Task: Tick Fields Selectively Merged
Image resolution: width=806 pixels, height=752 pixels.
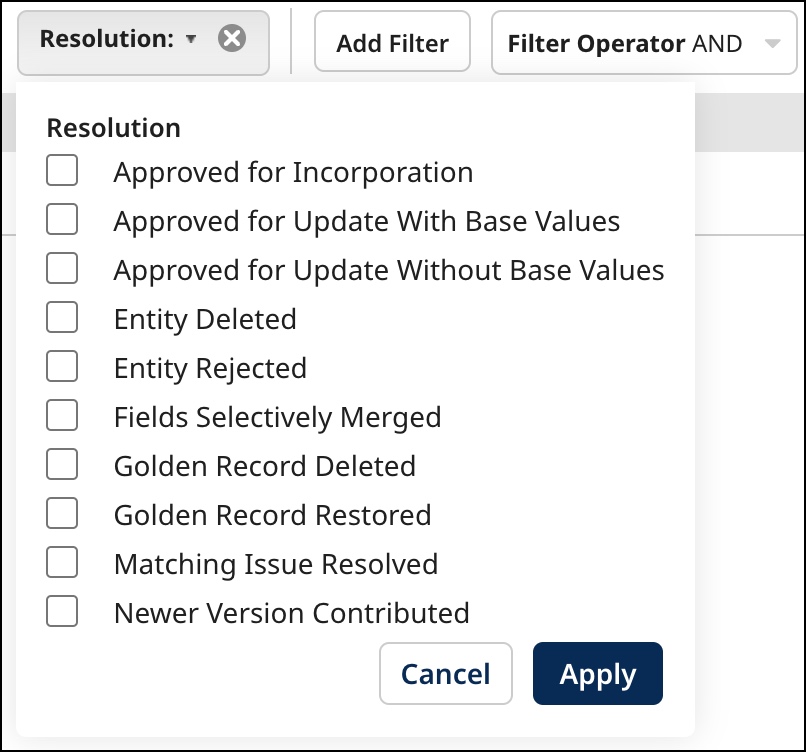Action: point(61,416)
